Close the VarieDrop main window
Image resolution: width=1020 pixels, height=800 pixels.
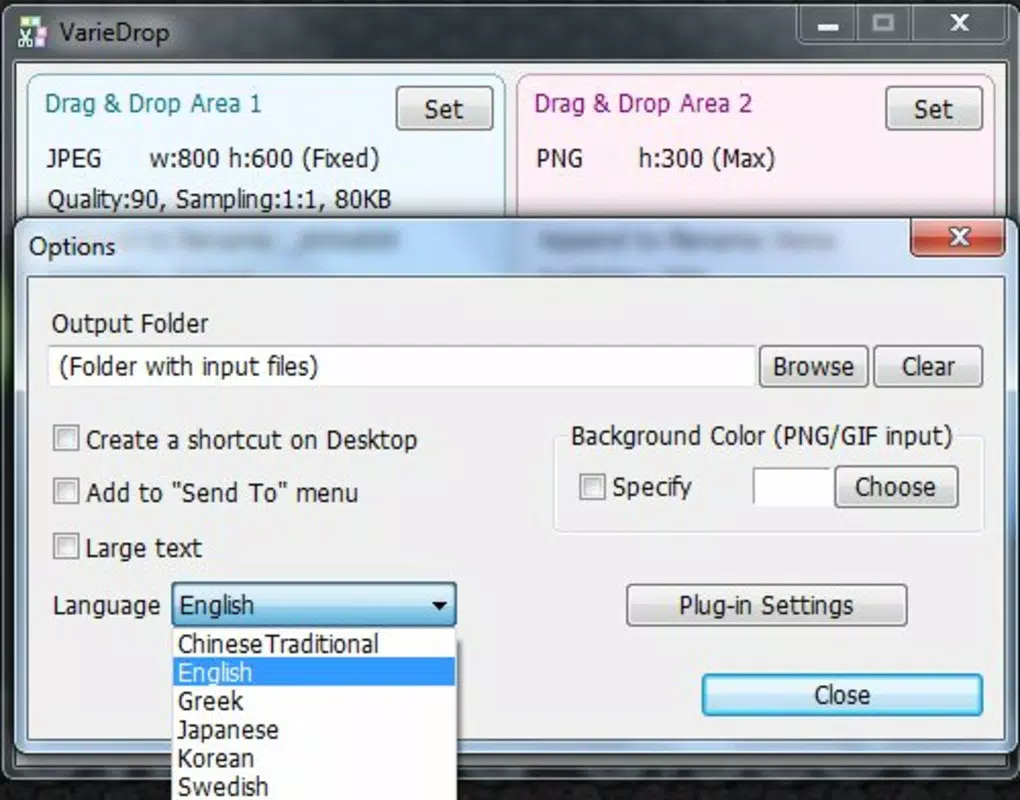pos(960,25)
